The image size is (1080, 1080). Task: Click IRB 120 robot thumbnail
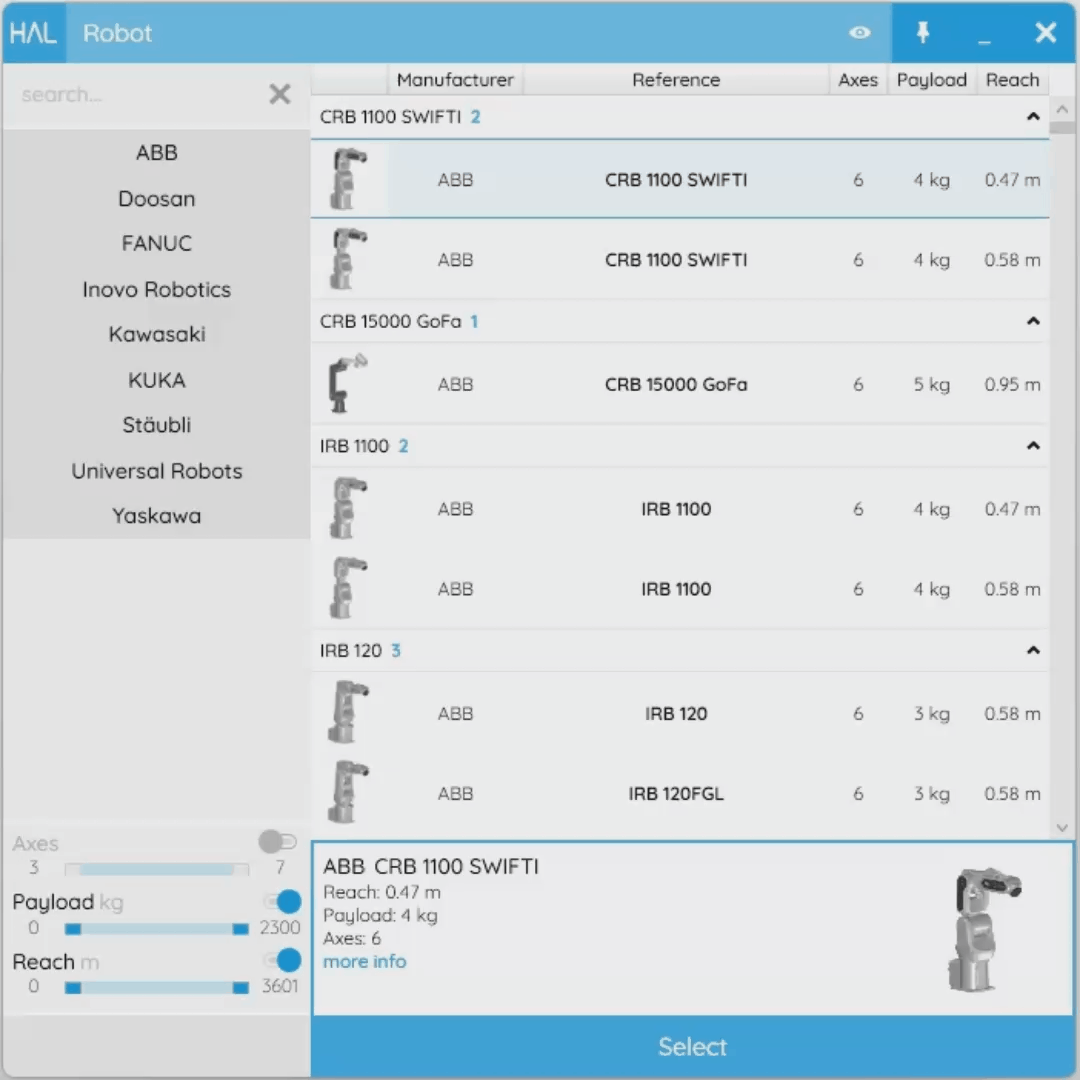coord(349,713)
